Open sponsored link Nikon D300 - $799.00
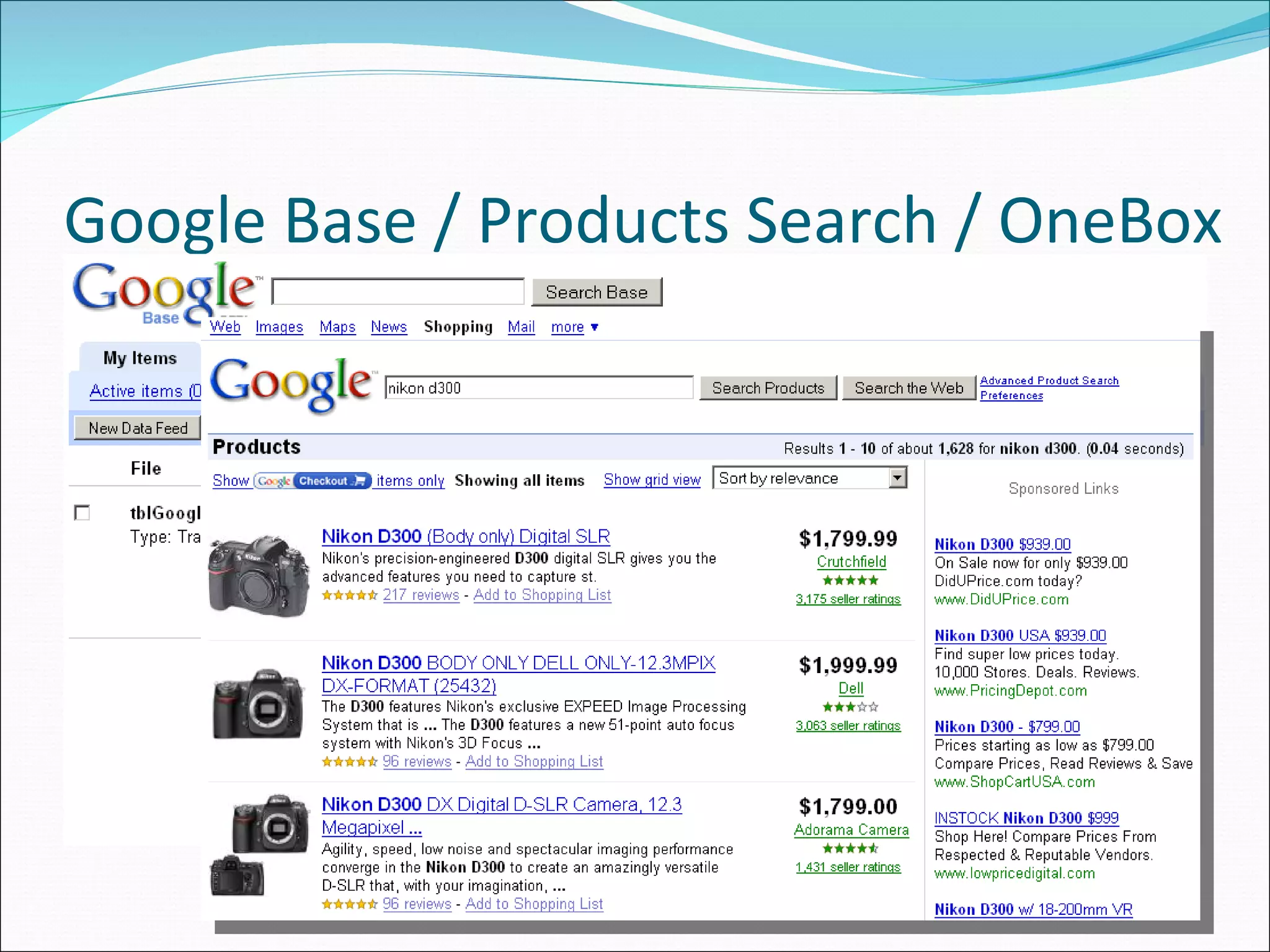Screen dimensions: 1270x952 click(1007, 726)
